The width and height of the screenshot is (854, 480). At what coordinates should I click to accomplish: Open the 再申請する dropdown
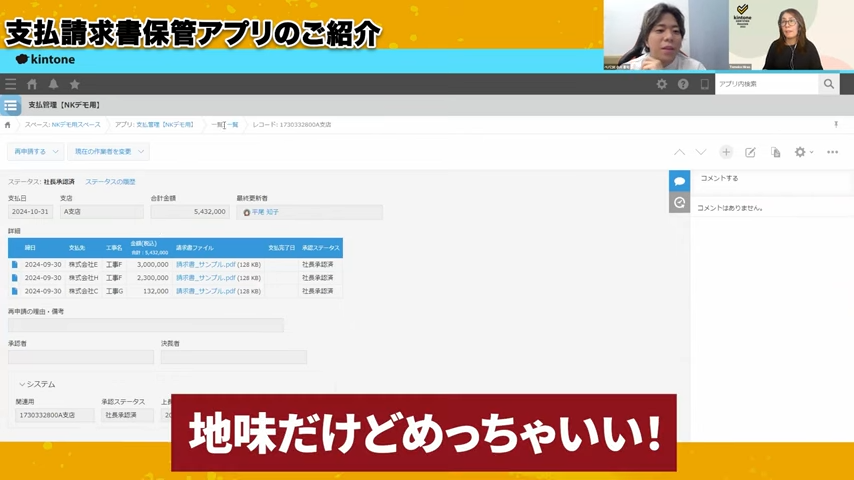click(x=36, y=151)
